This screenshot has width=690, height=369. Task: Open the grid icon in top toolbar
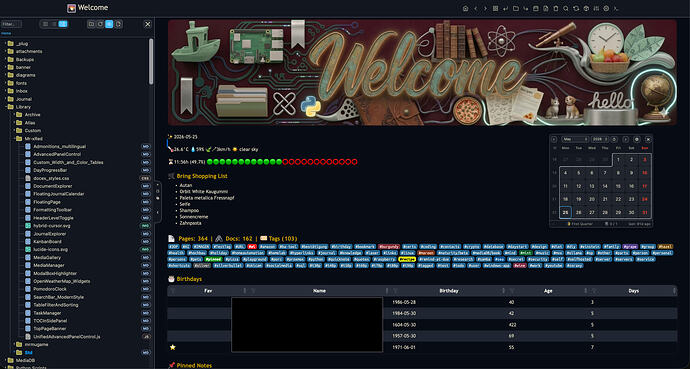tap(495, 8)
